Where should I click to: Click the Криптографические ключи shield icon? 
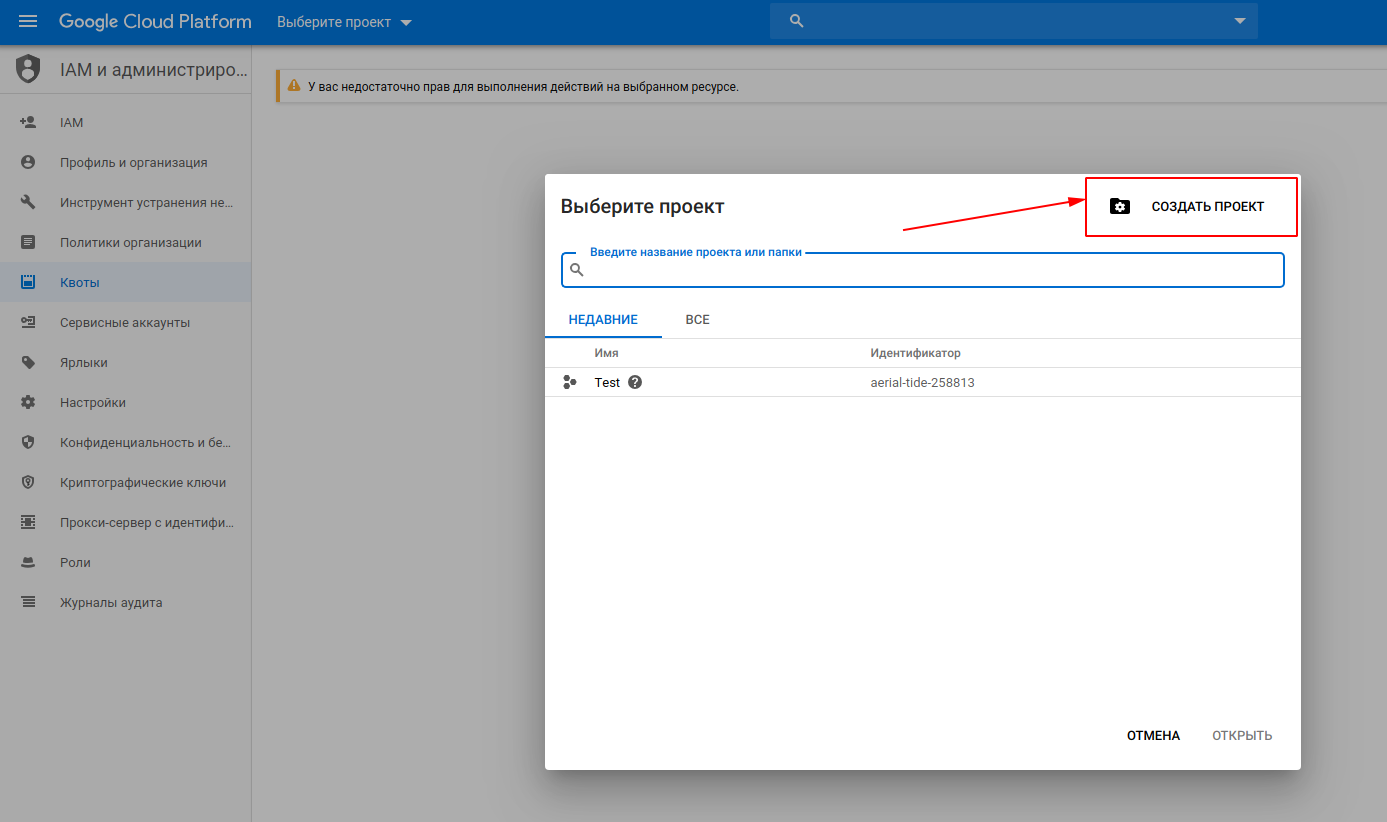point(28,482)
